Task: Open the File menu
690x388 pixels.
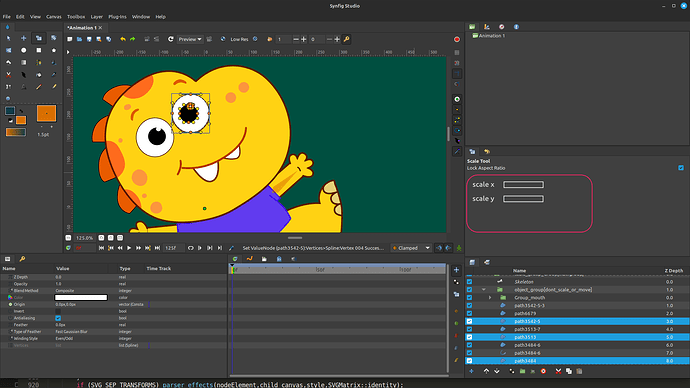Action: tap(7, 17)
